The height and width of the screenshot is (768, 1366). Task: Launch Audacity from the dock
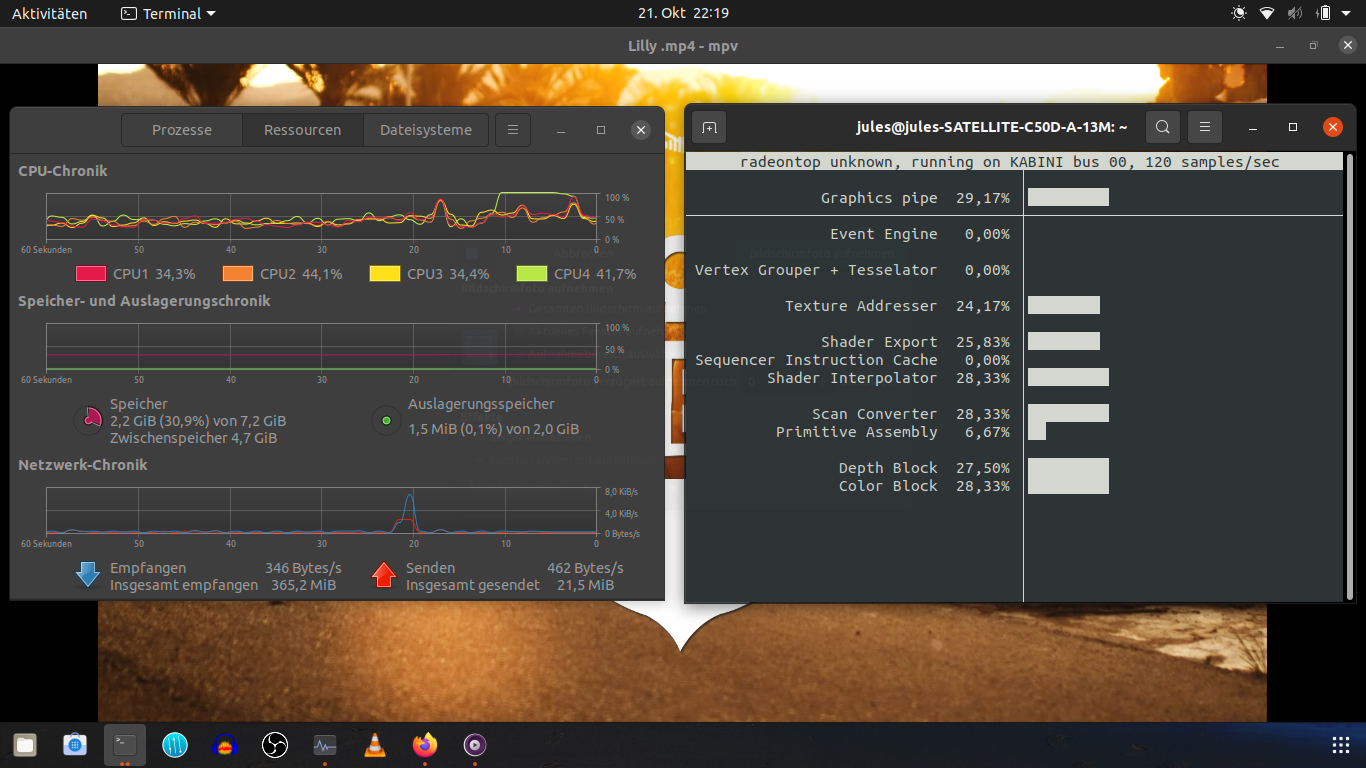click(x=225, y=745)
